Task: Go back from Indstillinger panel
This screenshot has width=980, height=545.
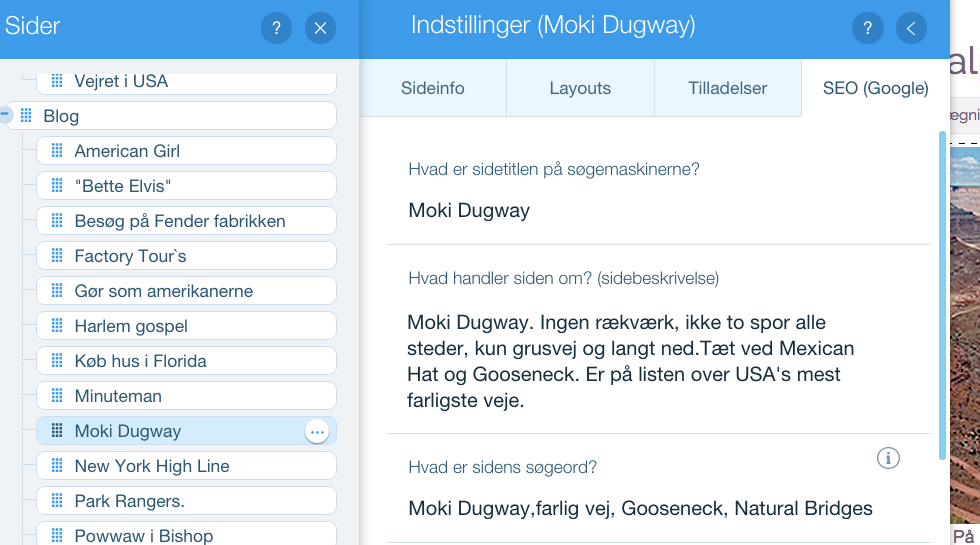Action: [x=911, y=28]
